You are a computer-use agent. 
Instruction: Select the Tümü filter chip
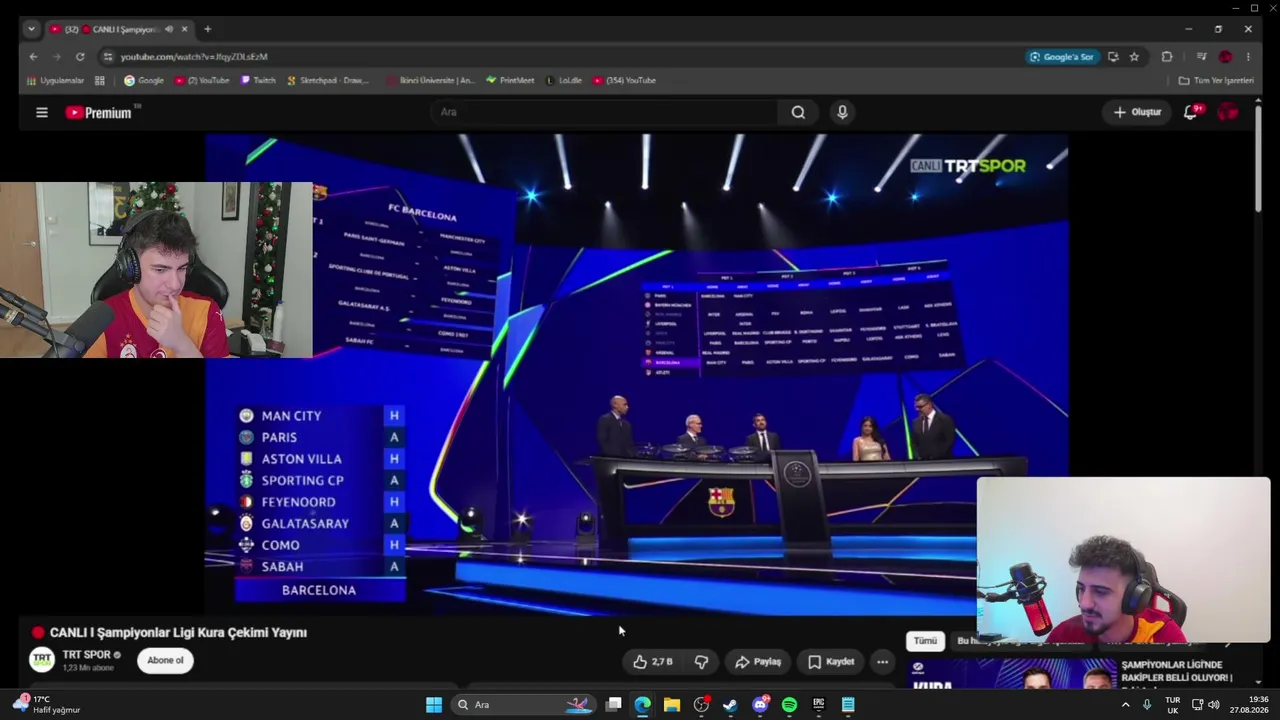(925, 641)
